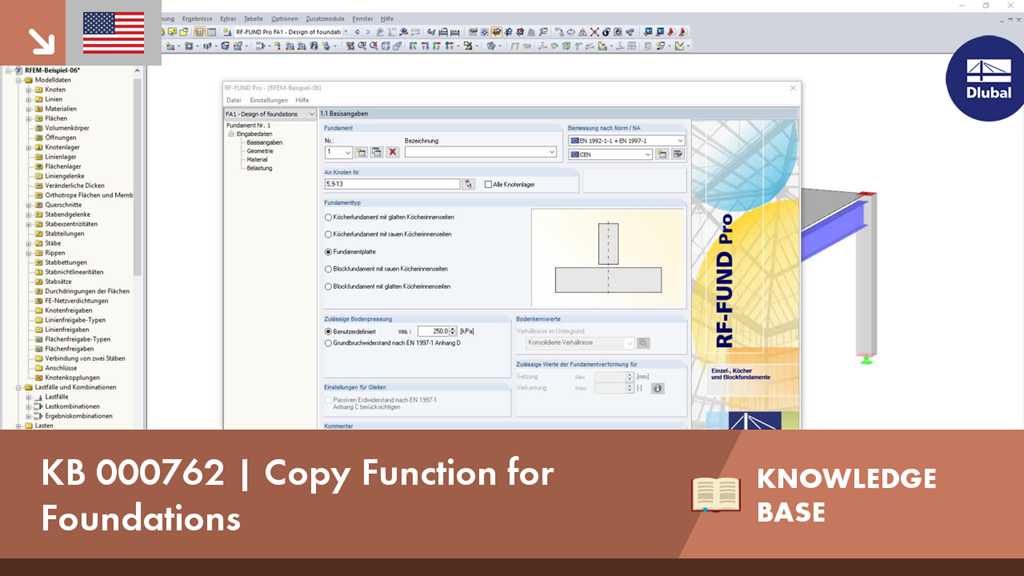Click the highlighted toolbar icon in RFEM top row
This screenshot has width=1024, height=576.
pyautogui.click(x=496, y=32)
